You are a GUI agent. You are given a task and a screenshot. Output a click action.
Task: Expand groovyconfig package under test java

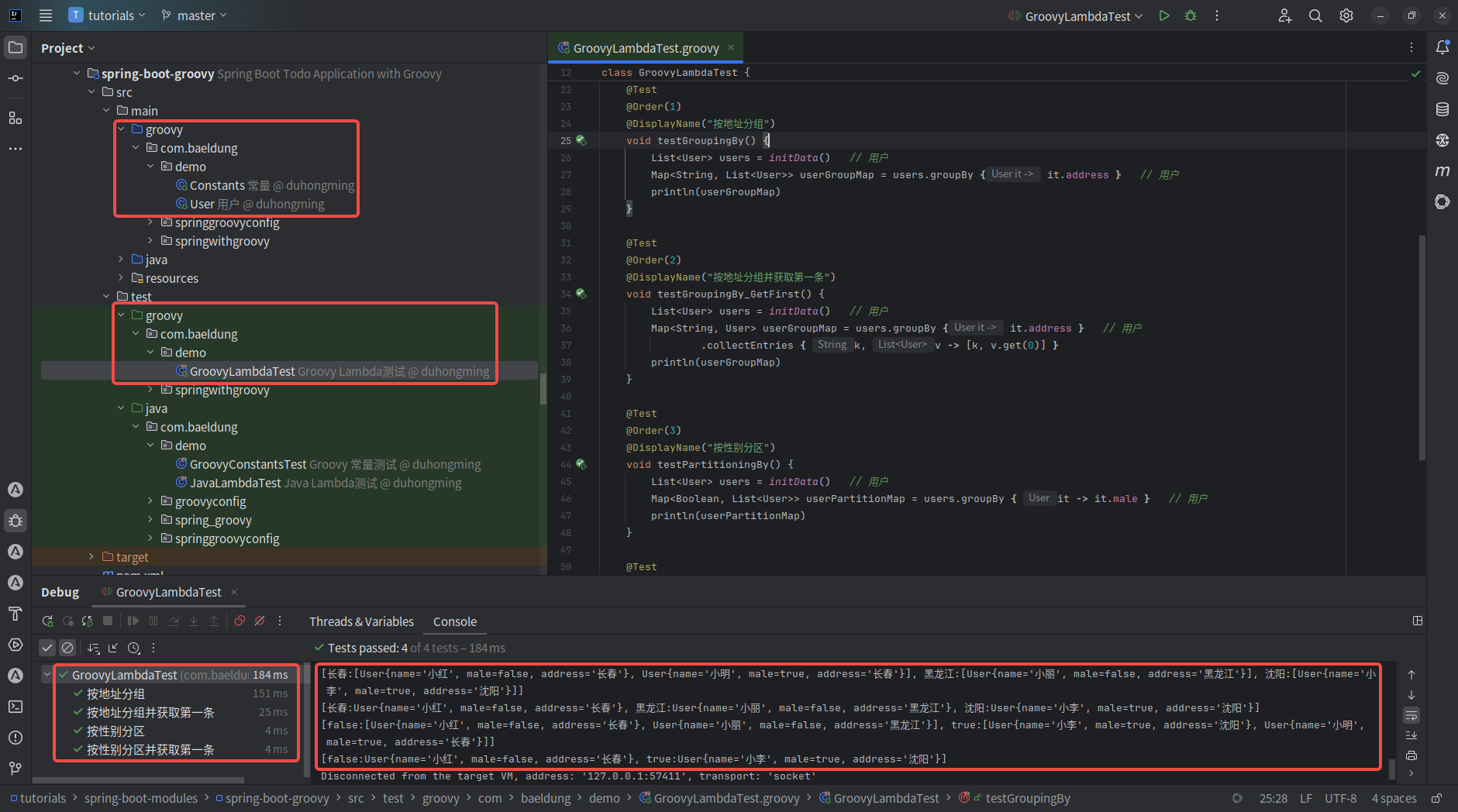click(150, 501)
